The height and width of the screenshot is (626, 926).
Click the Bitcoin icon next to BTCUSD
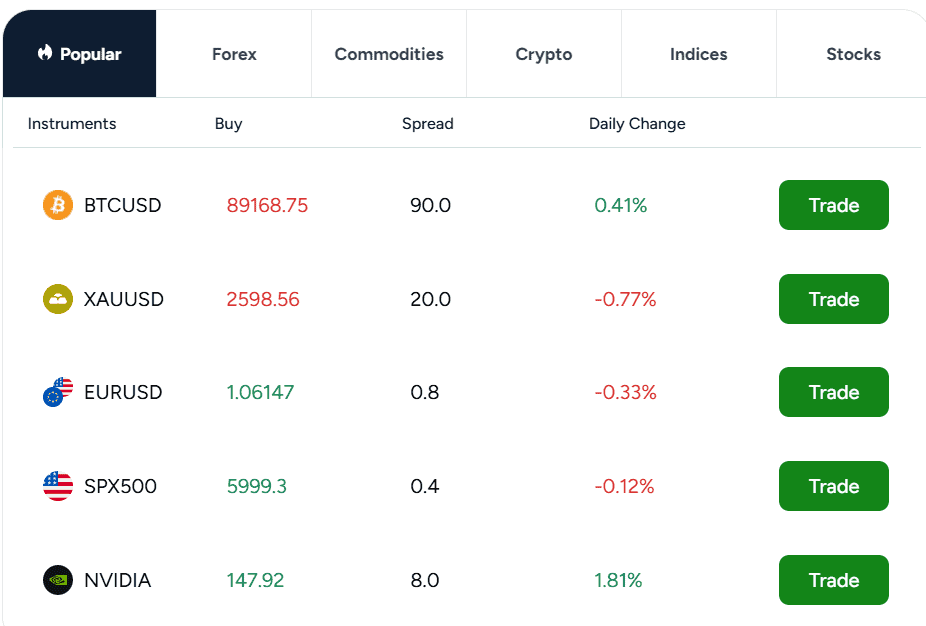[x=57, y=205]
